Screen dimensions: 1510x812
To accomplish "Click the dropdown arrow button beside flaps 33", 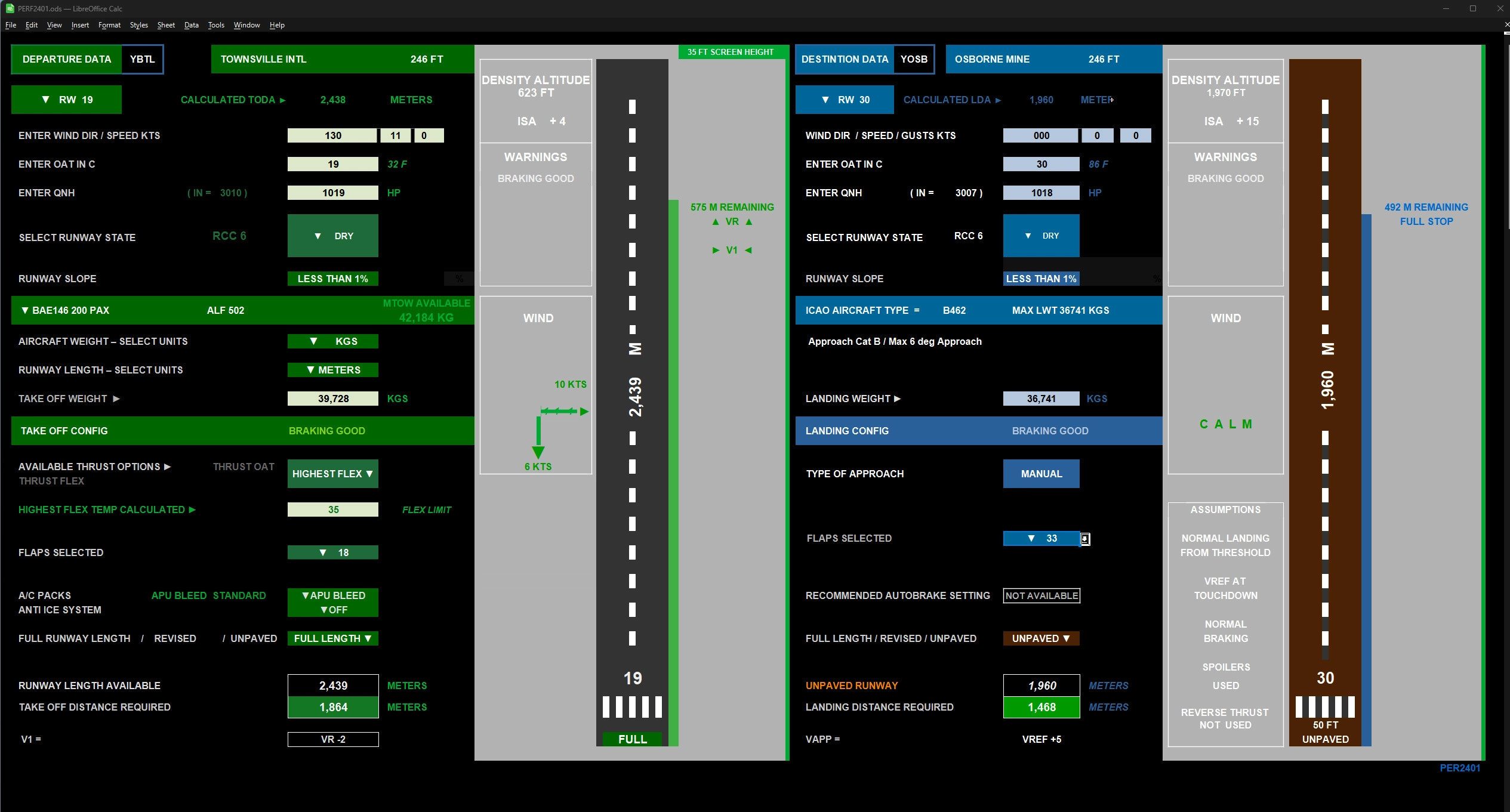I will coord(1085,539).
